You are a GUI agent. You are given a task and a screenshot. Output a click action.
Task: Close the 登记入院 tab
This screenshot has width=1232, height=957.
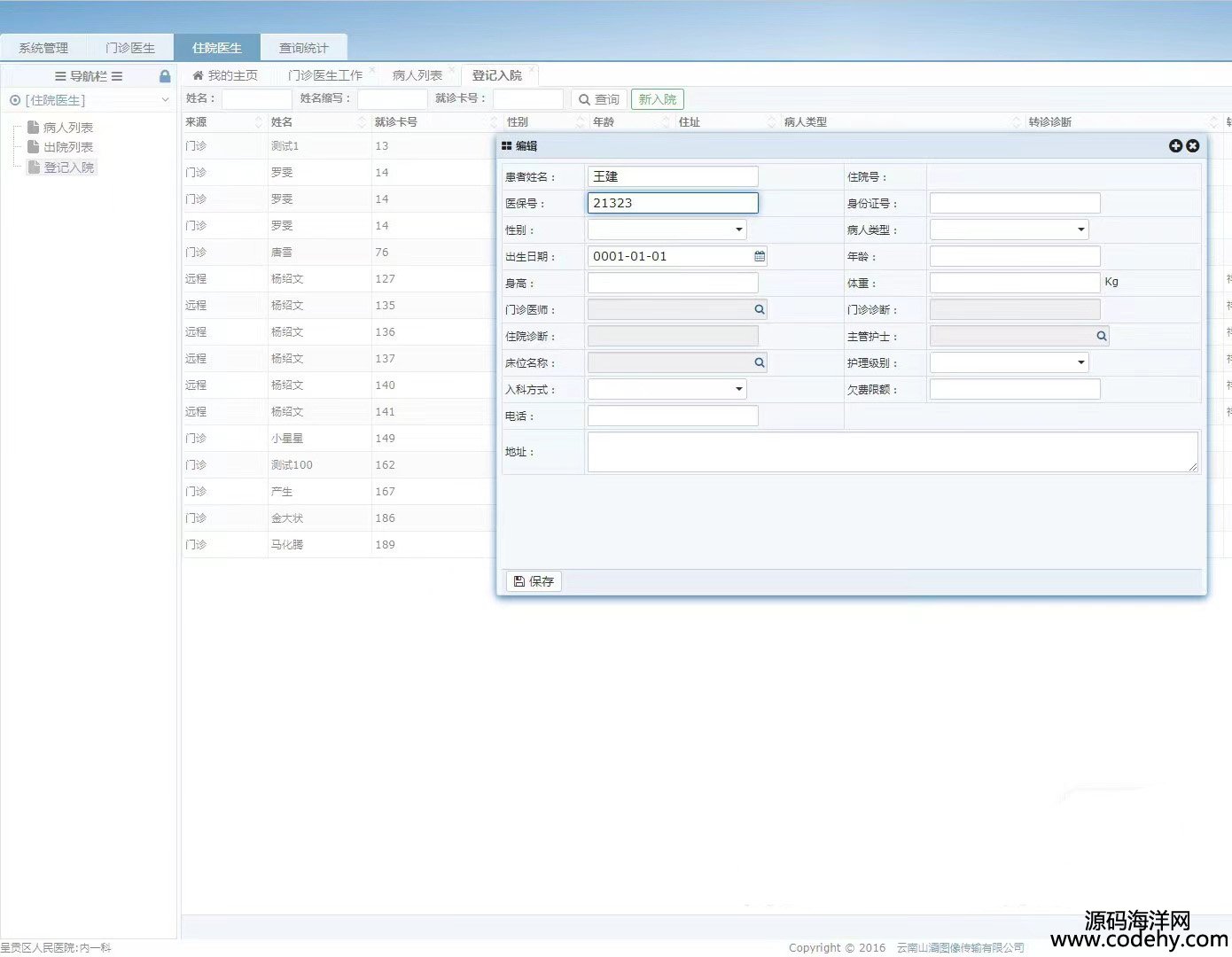(x=532, y=69)
